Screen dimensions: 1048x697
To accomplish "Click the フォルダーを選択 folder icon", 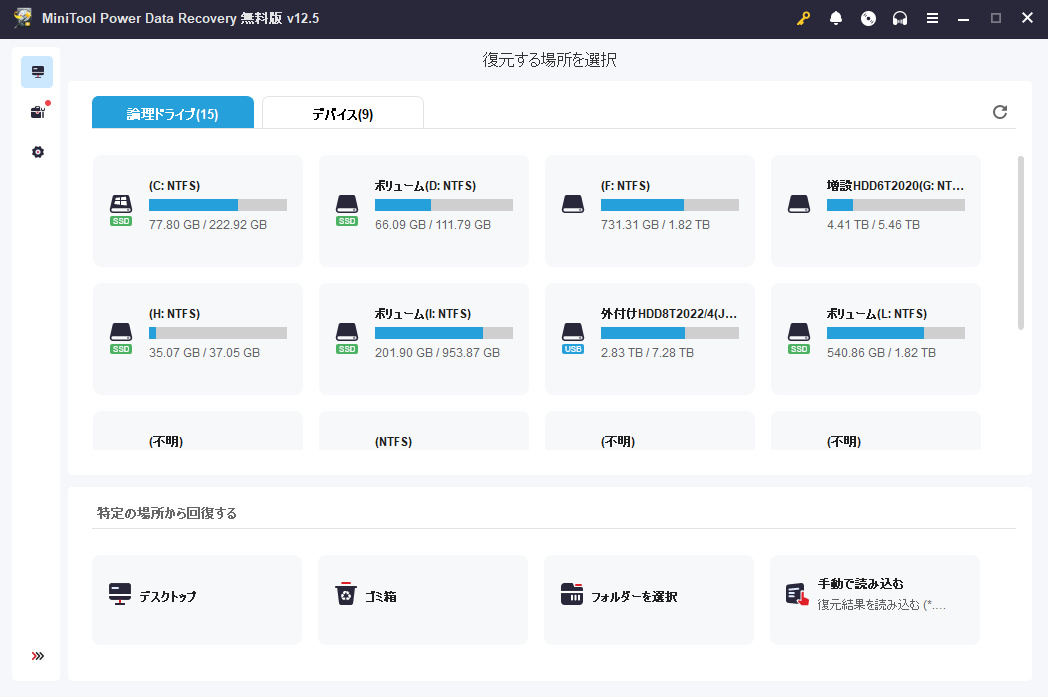I will point(571,594).
